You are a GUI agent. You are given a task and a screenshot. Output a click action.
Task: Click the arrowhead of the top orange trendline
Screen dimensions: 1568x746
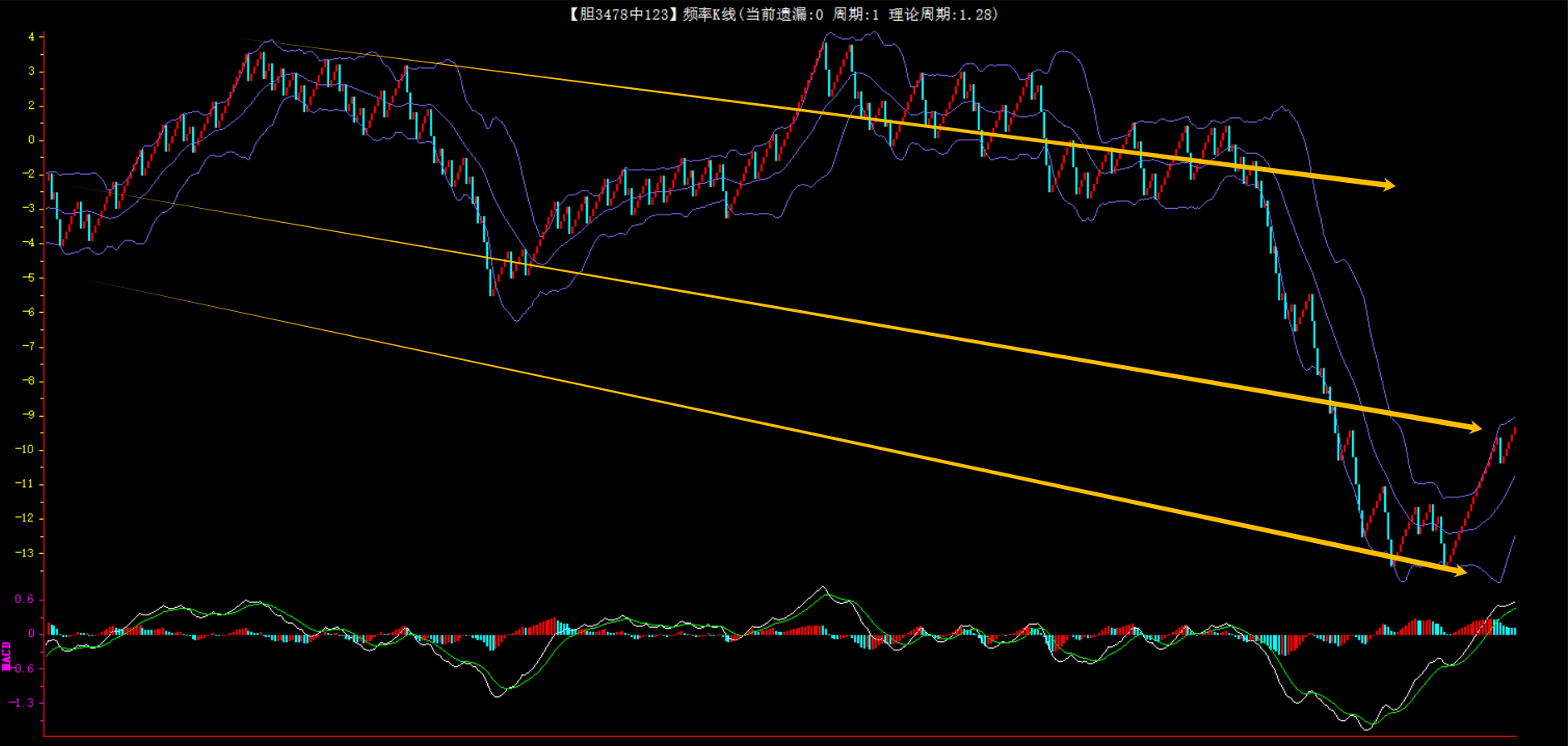tap(1388, 185)
